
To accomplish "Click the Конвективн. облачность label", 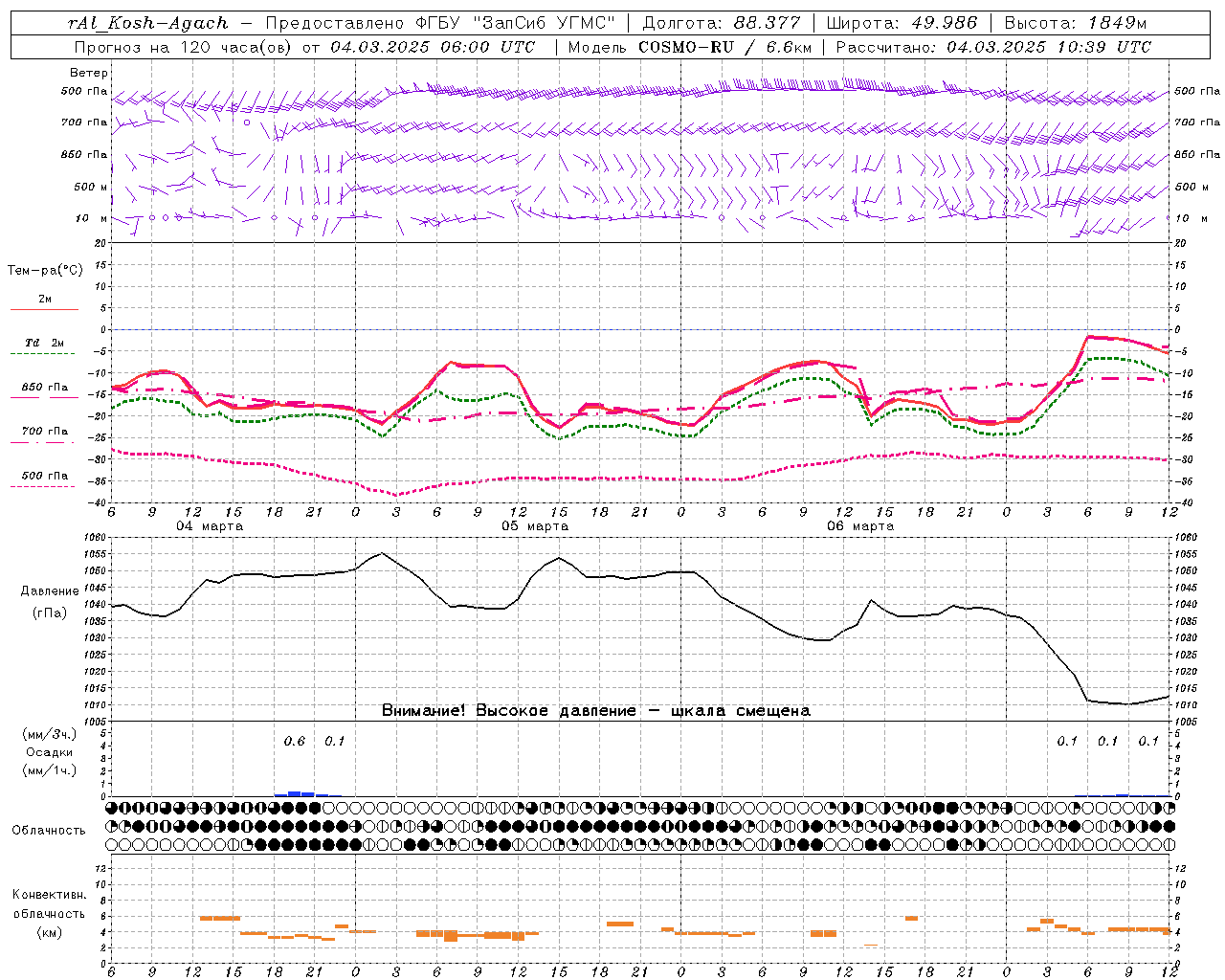I will click(49, 904).
